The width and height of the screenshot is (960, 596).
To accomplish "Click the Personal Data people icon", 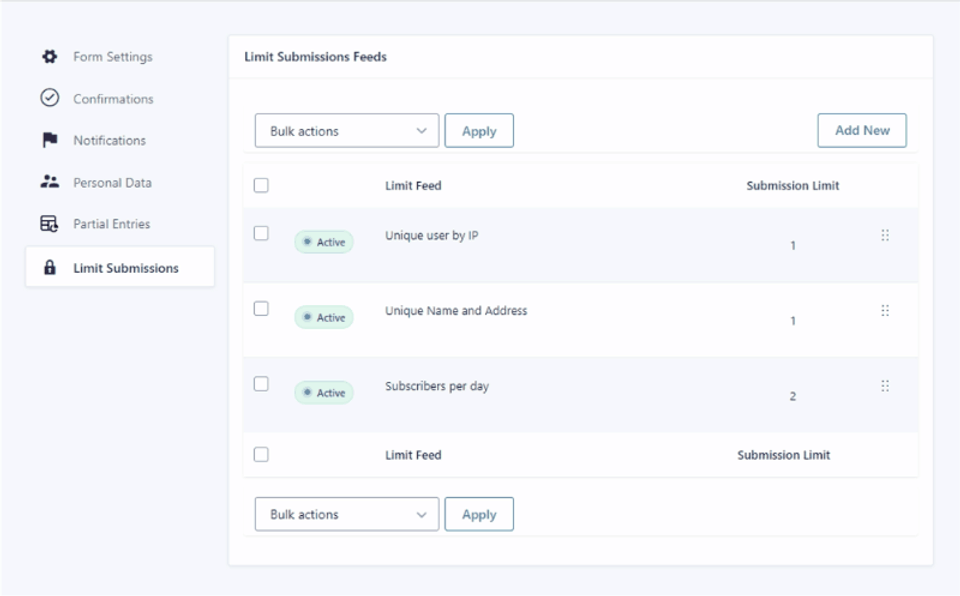I will 50,182.
